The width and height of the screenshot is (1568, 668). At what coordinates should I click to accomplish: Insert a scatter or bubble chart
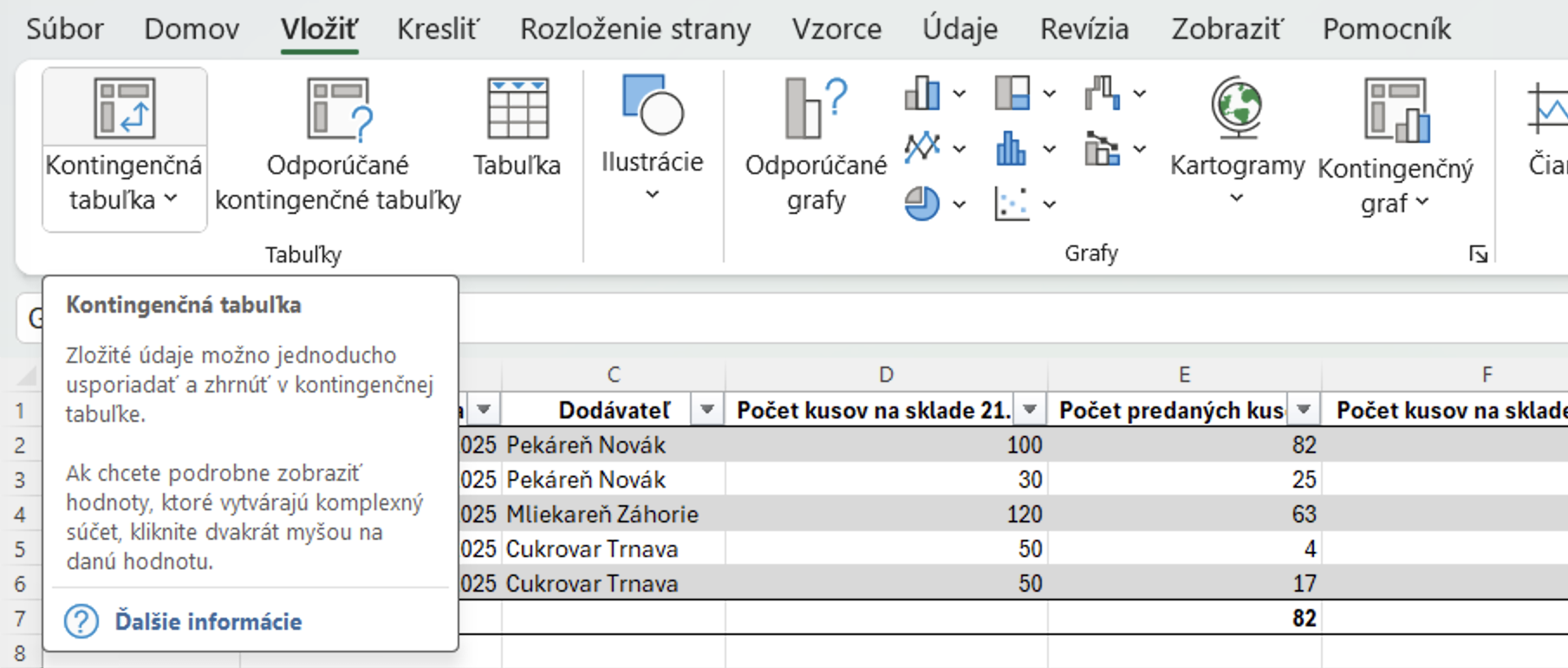[1012, 204]
